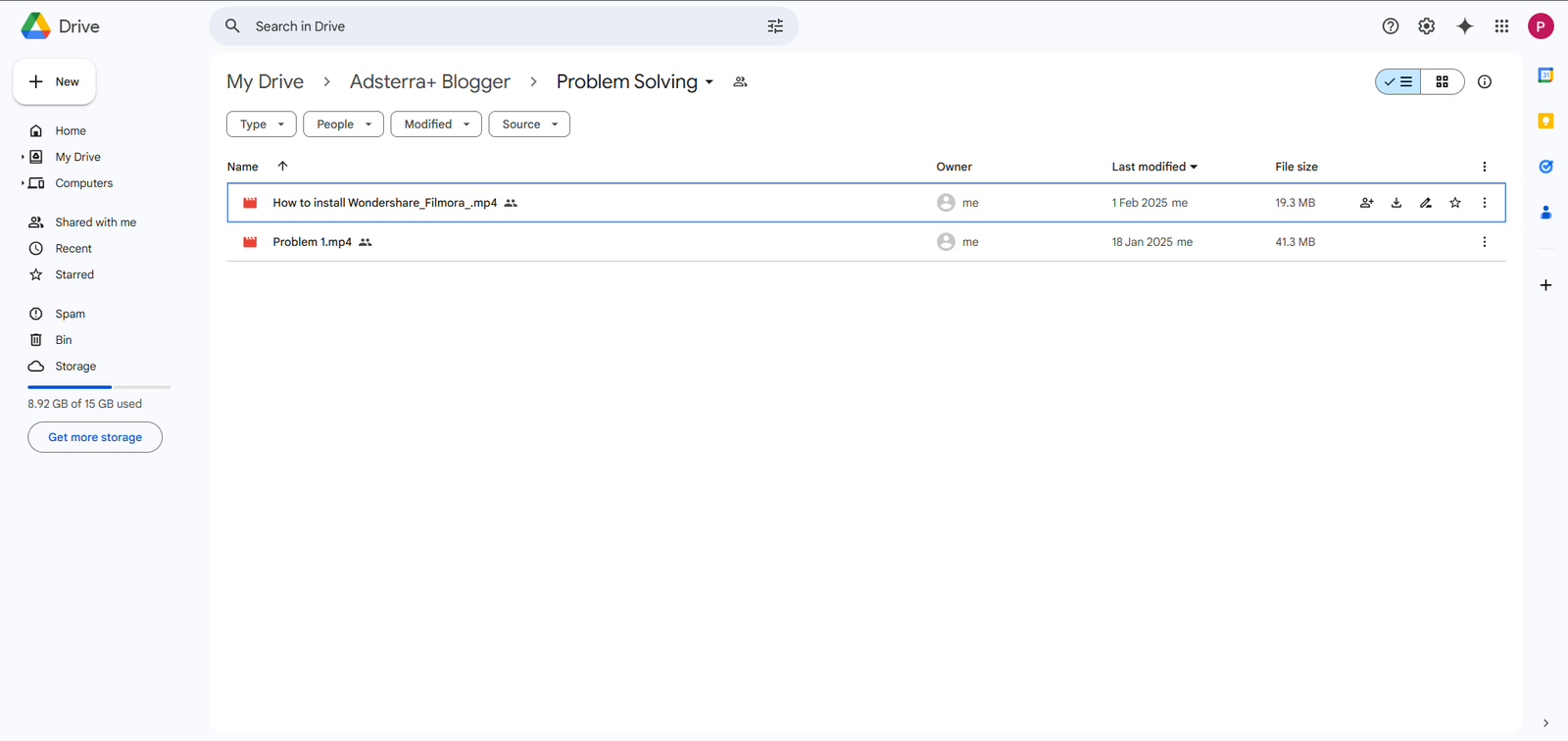The image size is (1568, 741).
Task: Navigate to Adsterra+ Blogger breadcrumb
Action: point(430,82)
